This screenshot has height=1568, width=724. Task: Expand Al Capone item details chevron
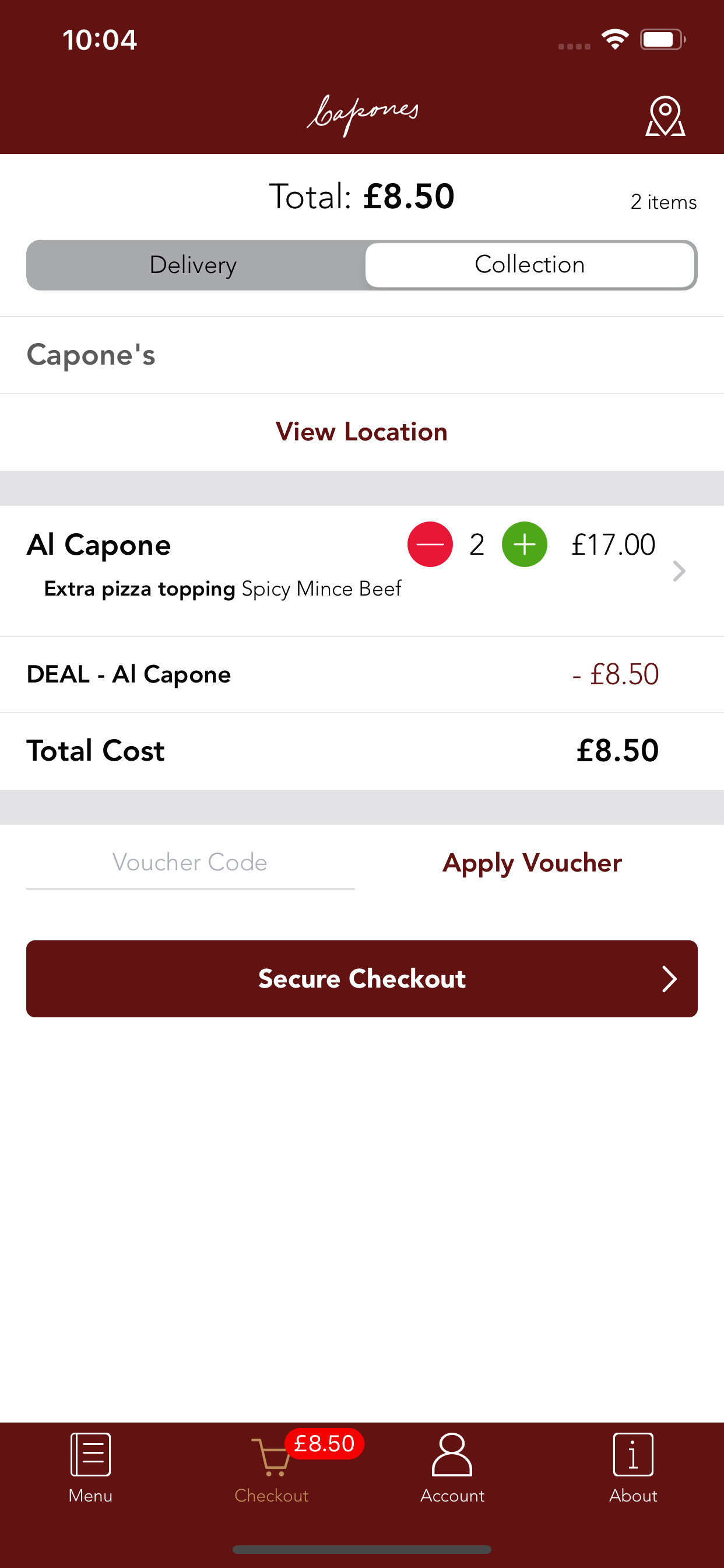679,571
